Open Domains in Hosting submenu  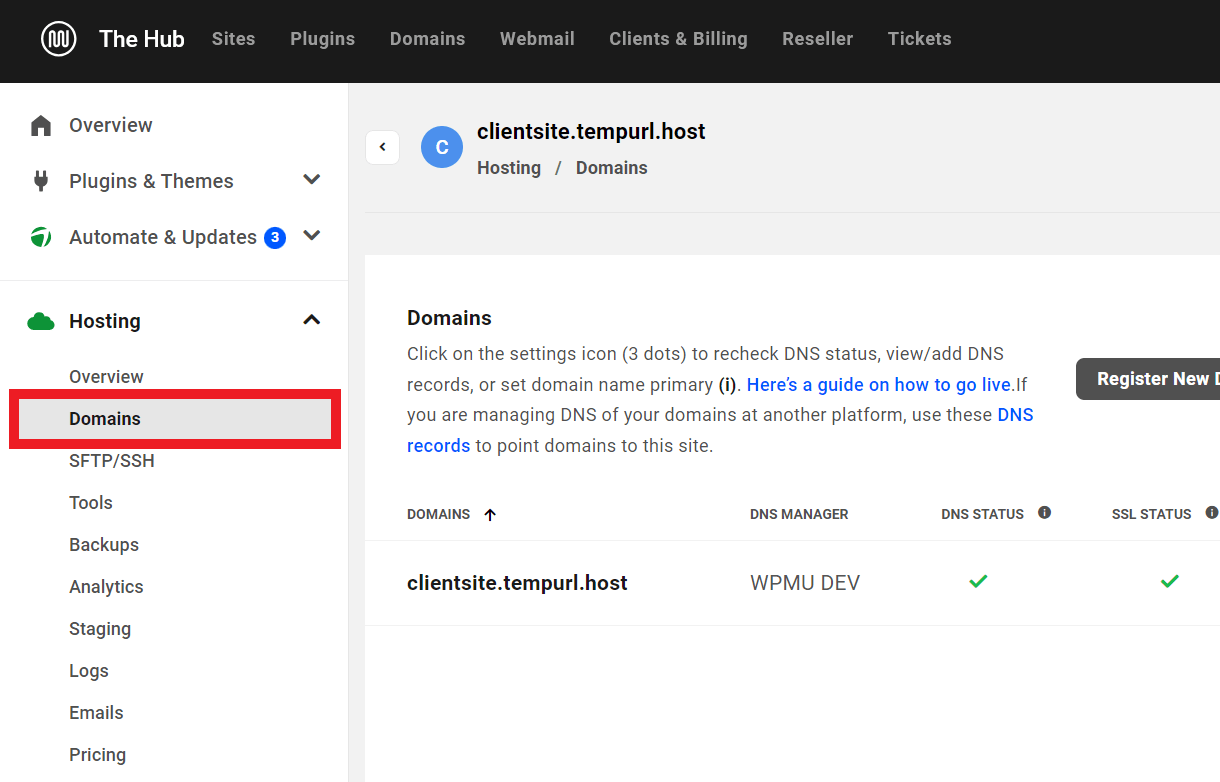click(x=175, y=419)
